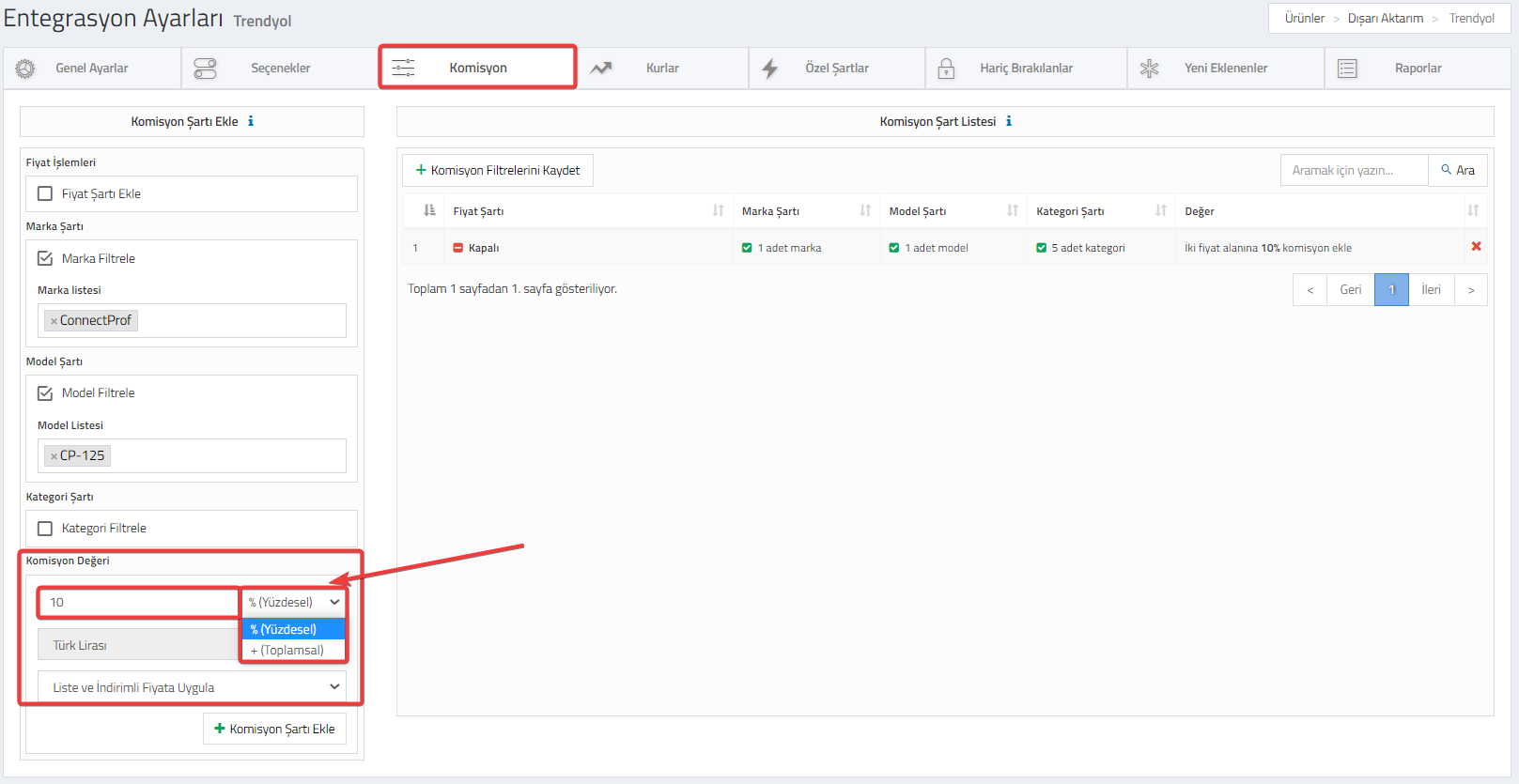Image resolution: width=1519 pixels, height=784 pixels.
Task: Open the Özel Şartlar tab
Action: pyautogui.click(x=837, y=69)
